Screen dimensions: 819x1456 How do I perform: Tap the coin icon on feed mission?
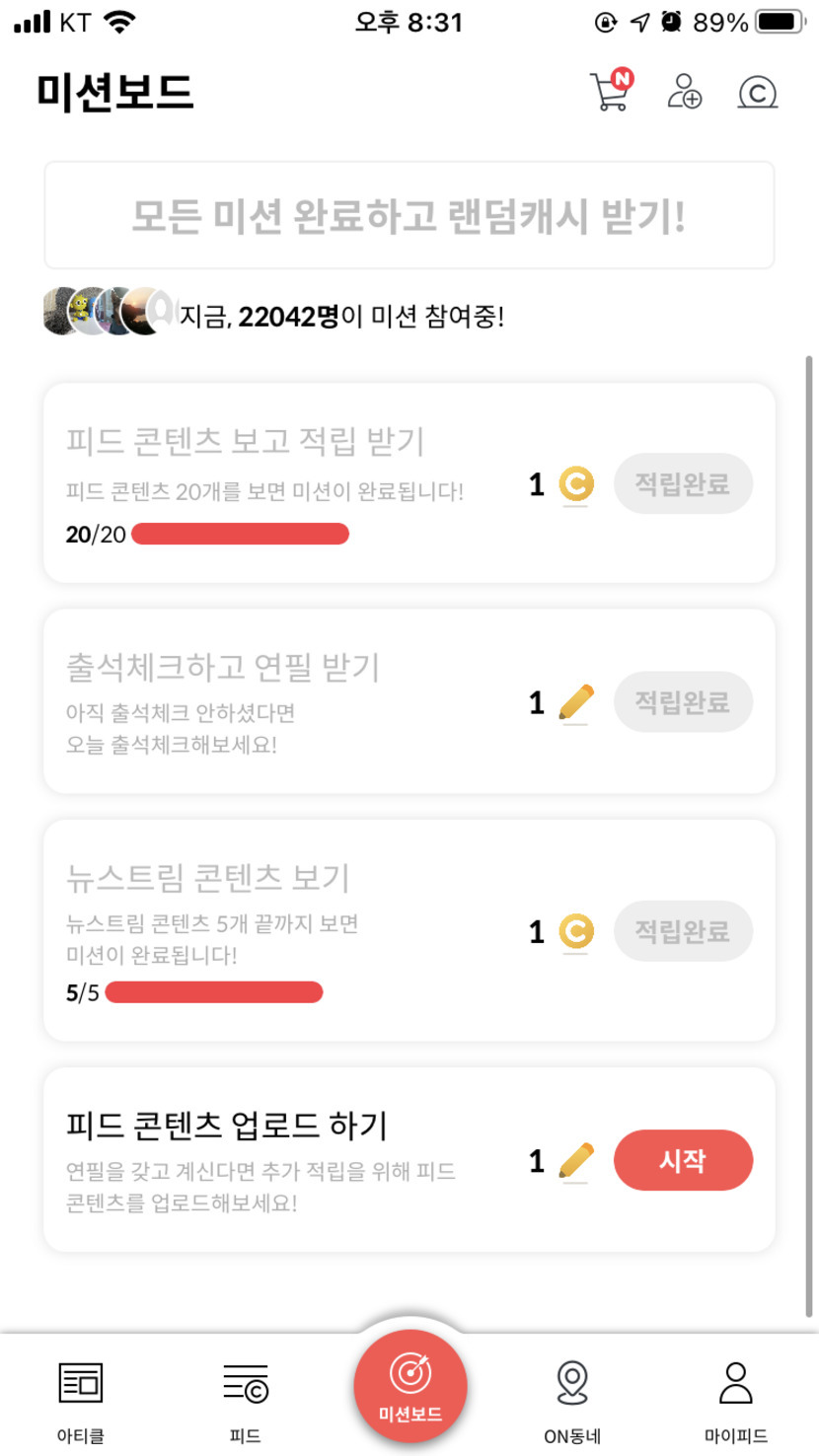575,484
